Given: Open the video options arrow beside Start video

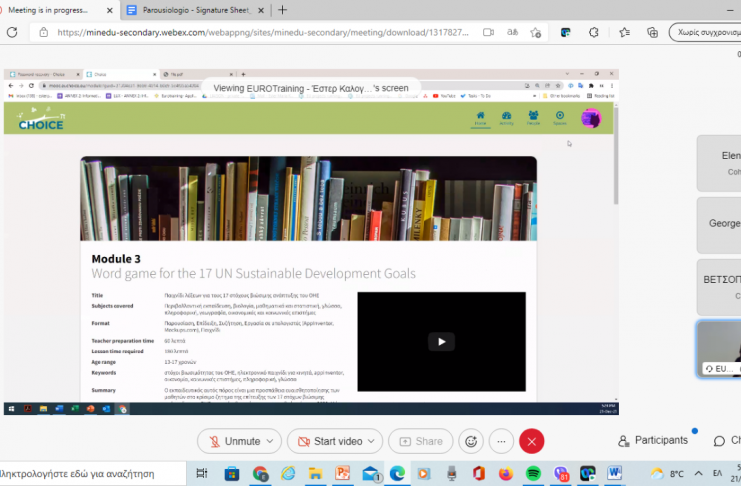Looking at the screenshot, I should point(372,441).
